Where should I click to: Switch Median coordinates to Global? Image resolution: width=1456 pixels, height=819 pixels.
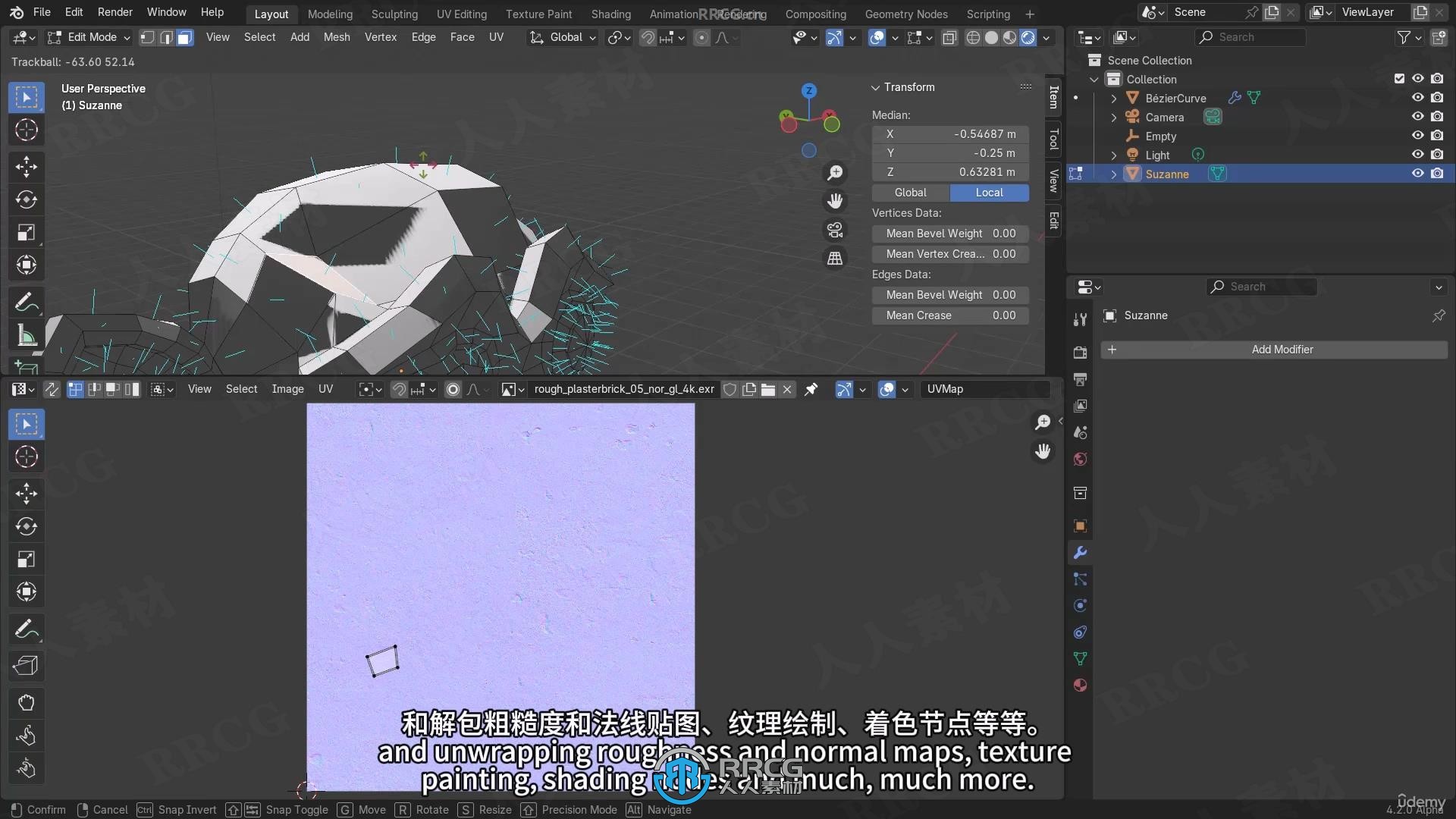coord(911,193)
